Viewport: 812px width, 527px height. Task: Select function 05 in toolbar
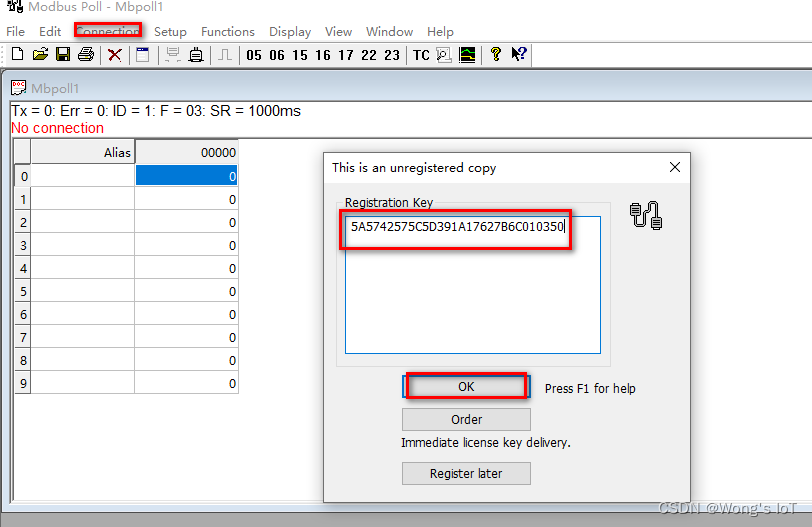(254, 55)
